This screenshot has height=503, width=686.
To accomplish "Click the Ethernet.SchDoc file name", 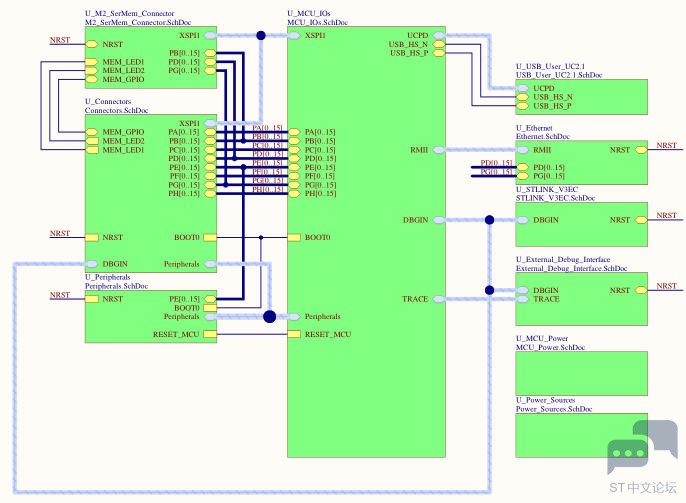I will [x=542, y=136].
